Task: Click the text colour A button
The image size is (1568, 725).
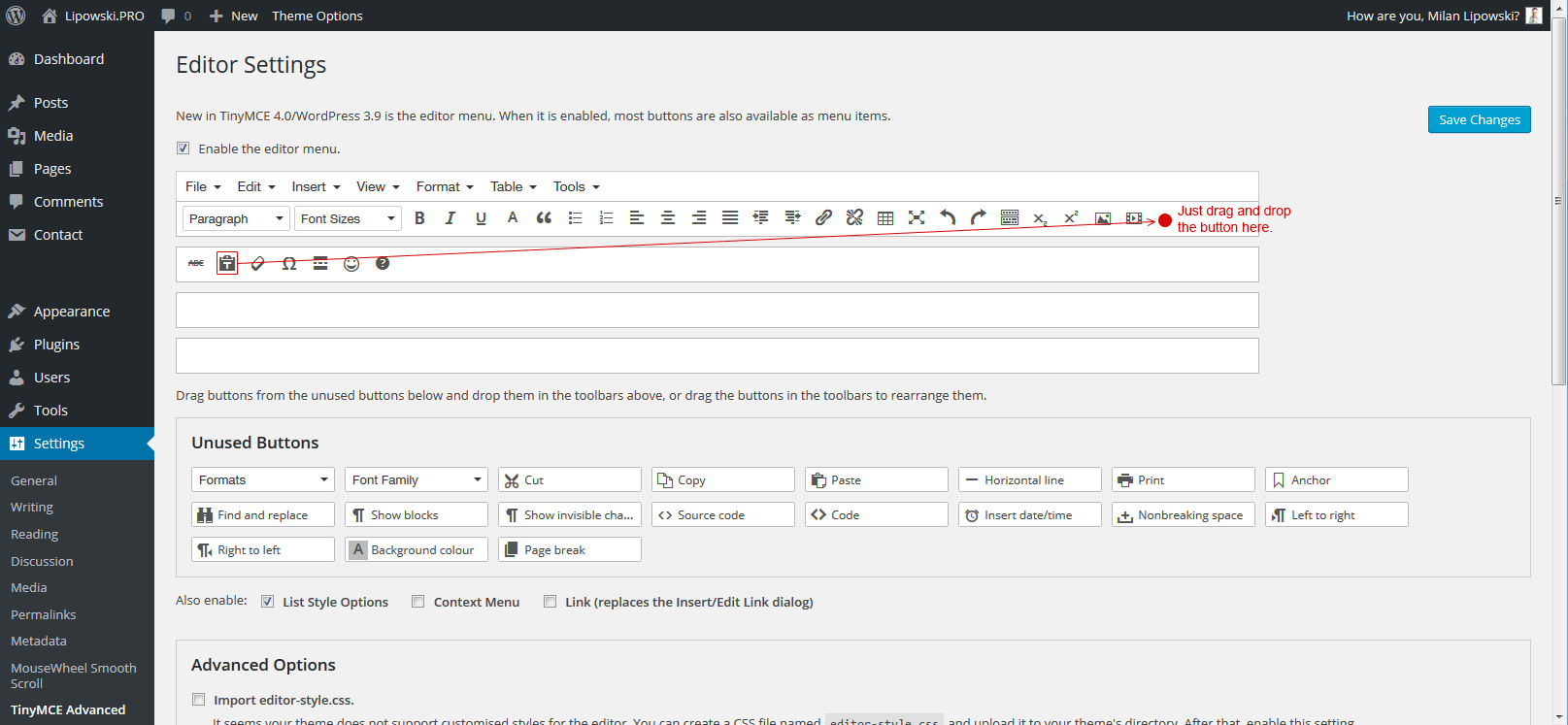Action: 513,218
